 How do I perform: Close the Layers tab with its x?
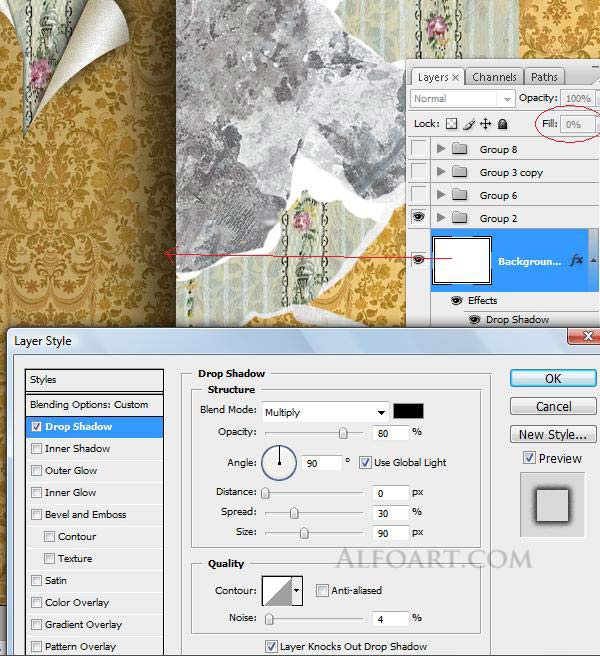tap(455, 77)
